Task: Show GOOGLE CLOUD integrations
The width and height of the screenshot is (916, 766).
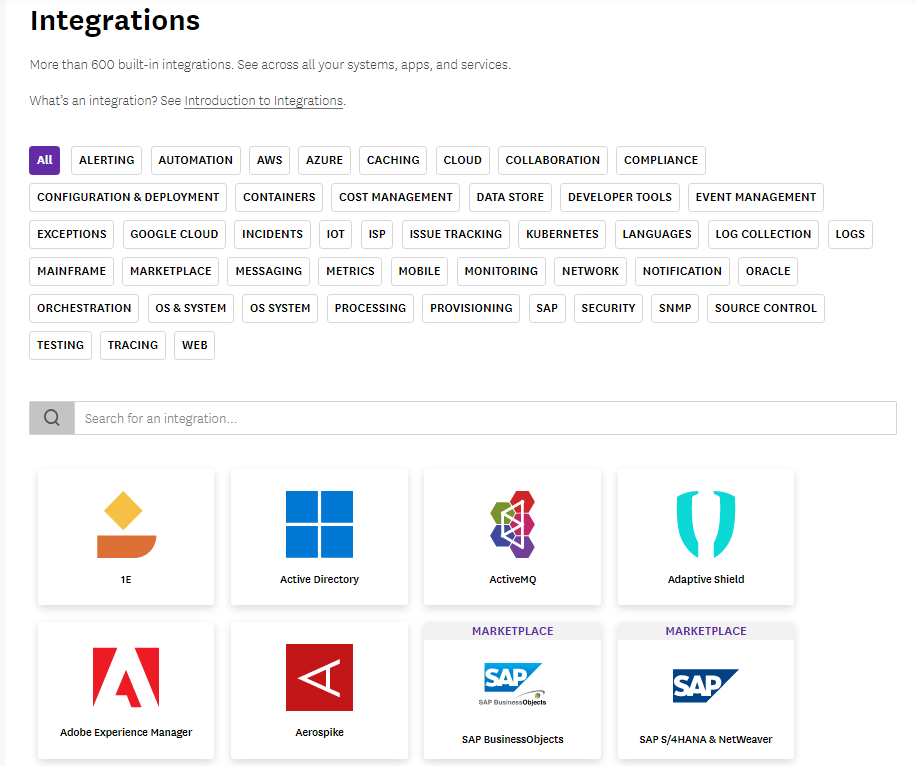Action: (174, 234)
